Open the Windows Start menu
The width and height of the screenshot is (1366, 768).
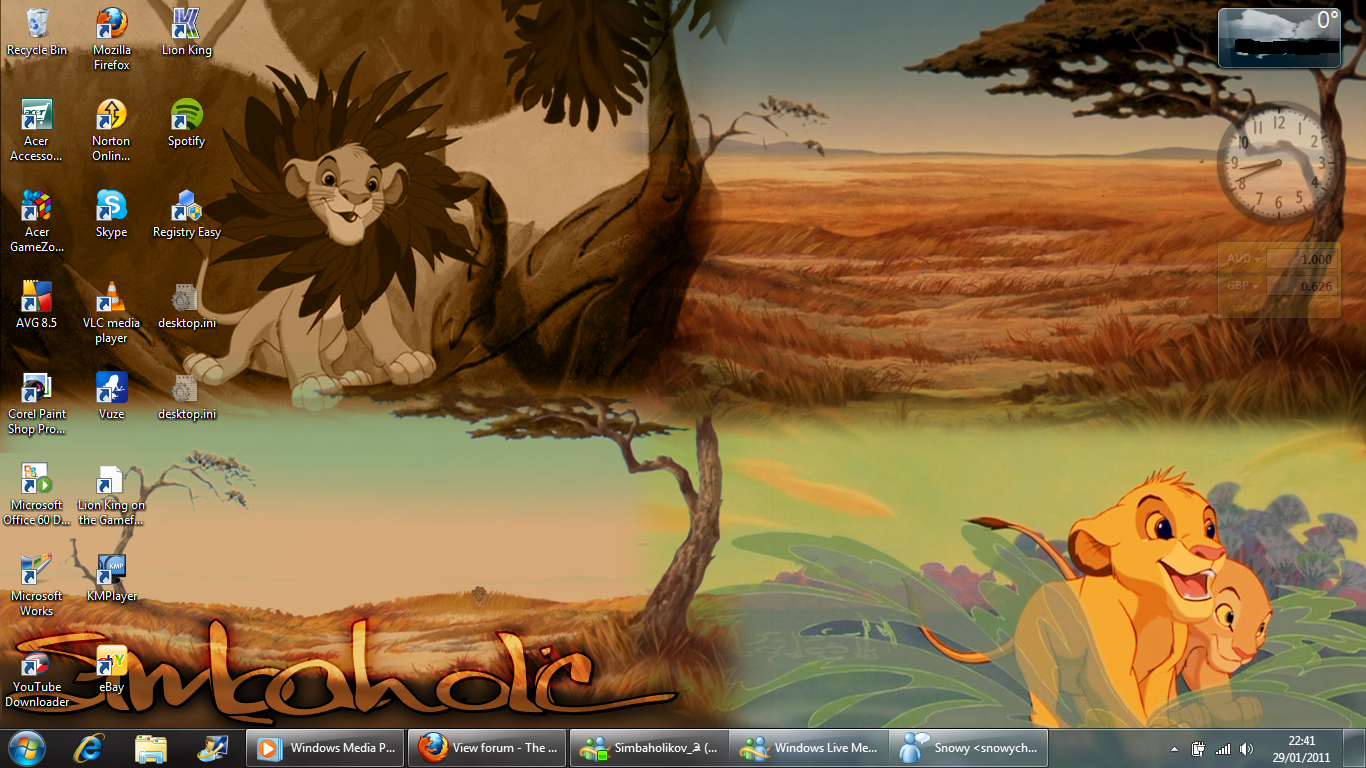(27, 748)
